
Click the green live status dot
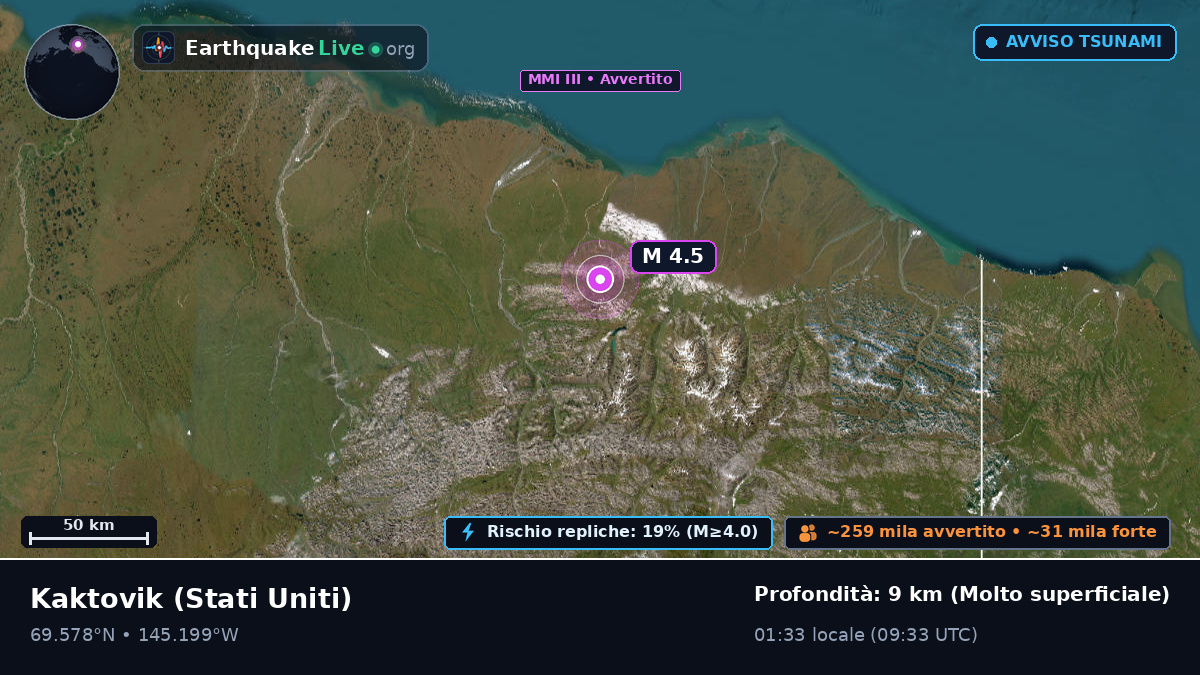click(375, 49)
